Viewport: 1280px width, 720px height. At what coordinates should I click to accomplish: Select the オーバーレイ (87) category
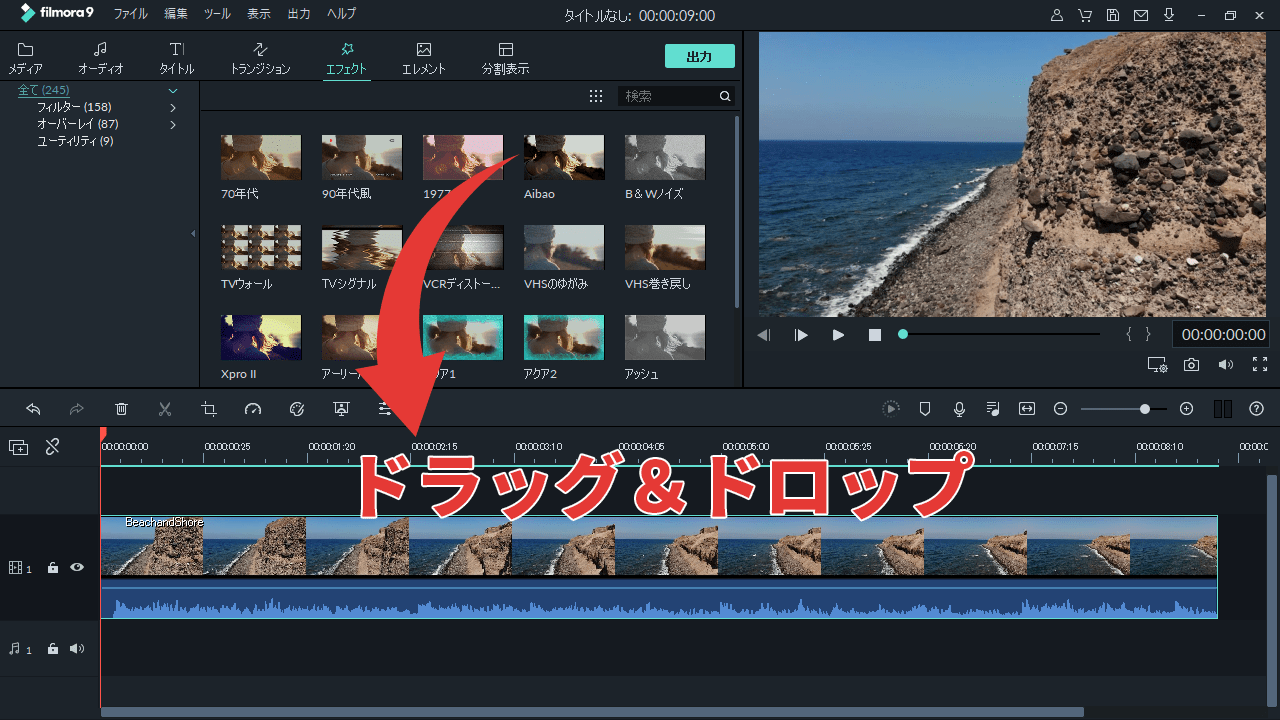pyautogui.click(x=78, y=124)
